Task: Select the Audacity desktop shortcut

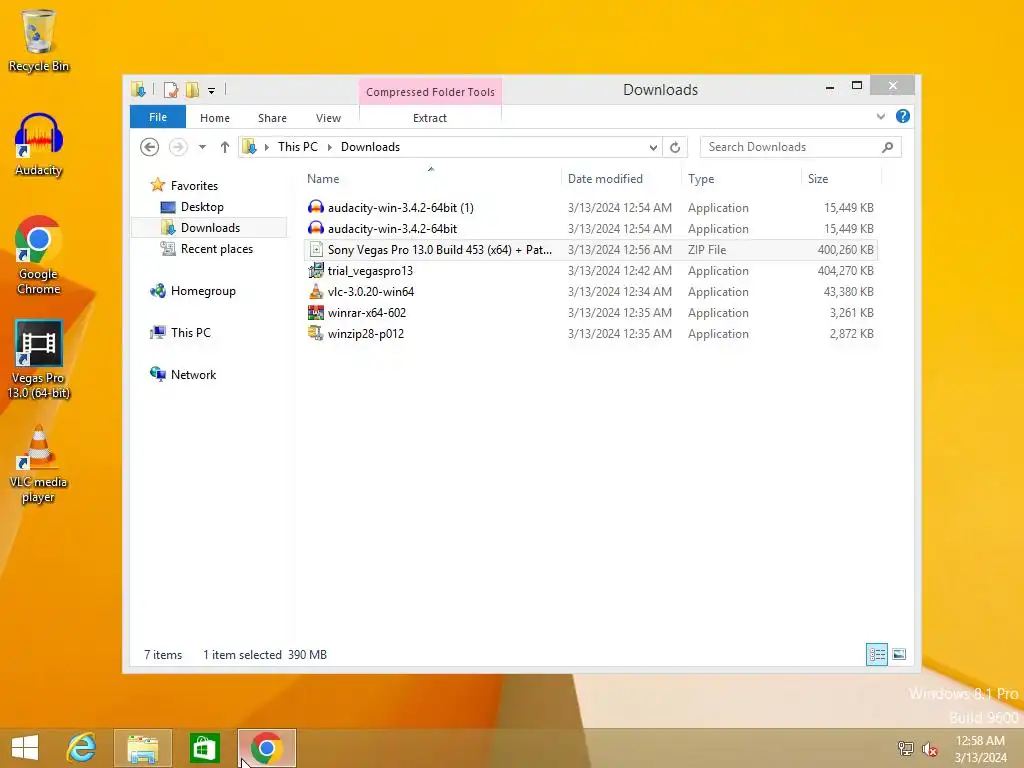Action: tap(38, 144)
